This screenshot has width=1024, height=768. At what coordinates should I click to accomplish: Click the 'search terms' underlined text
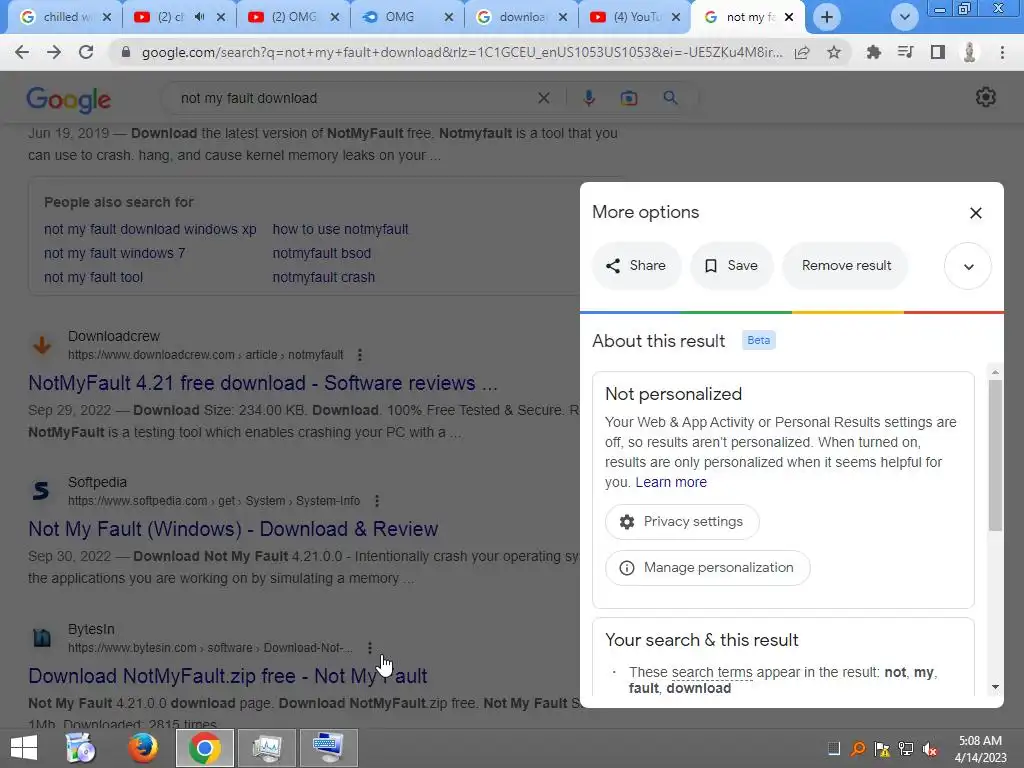point(712,672)
